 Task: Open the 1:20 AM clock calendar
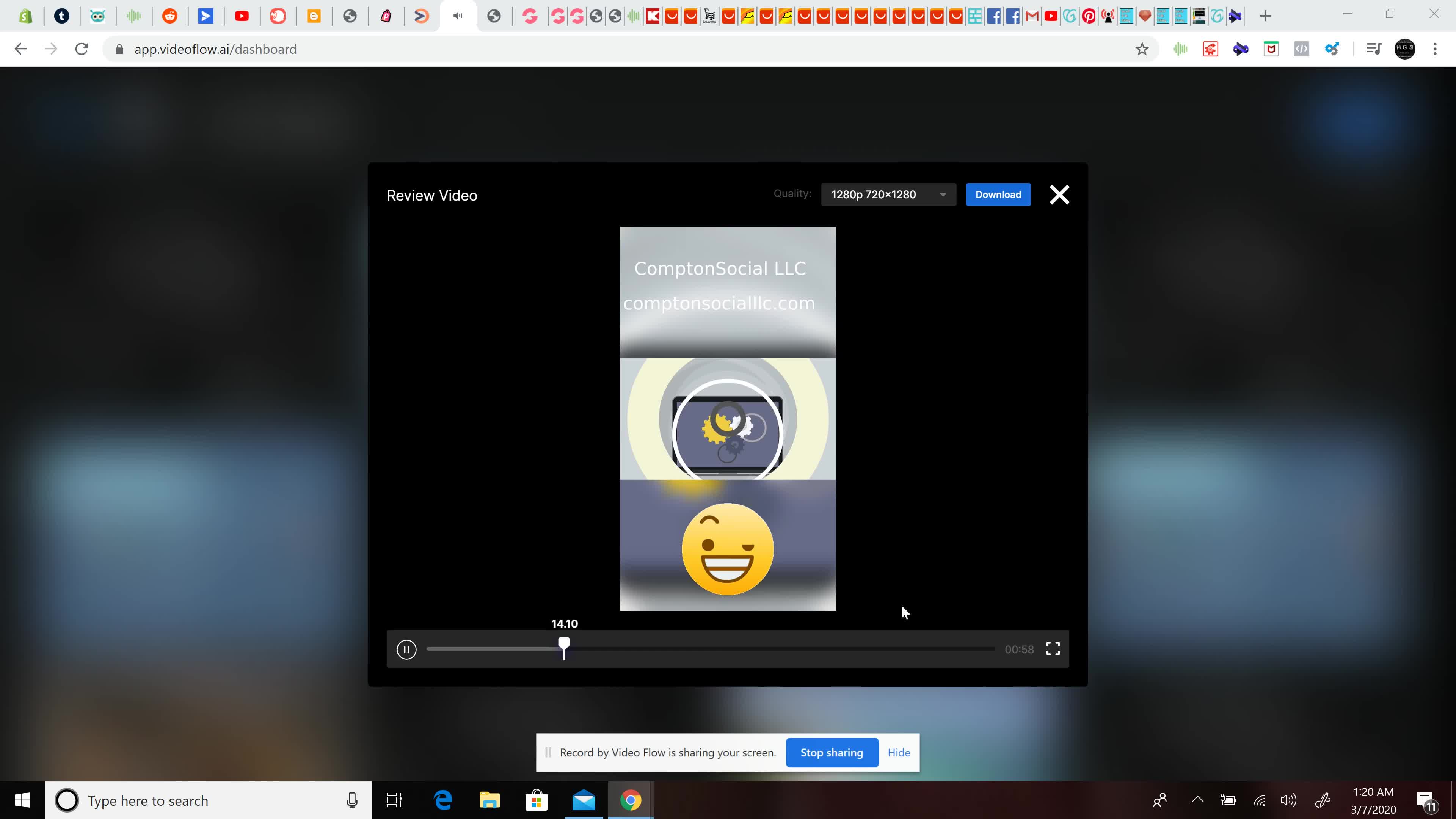click(x=1373, y=800)
